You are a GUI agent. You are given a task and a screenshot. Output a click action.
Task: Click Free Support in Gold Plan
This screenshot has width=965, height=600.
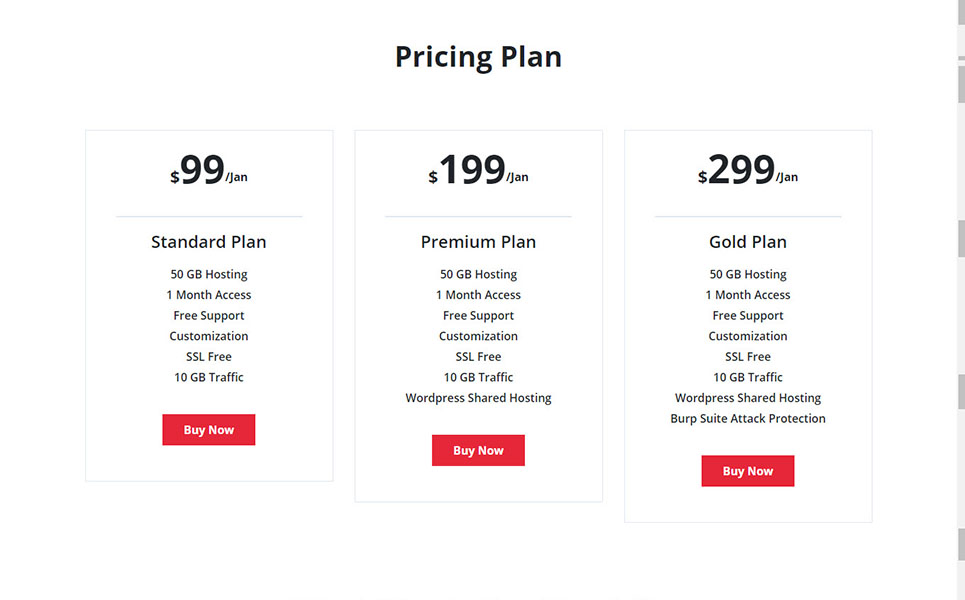coord(748,316)
